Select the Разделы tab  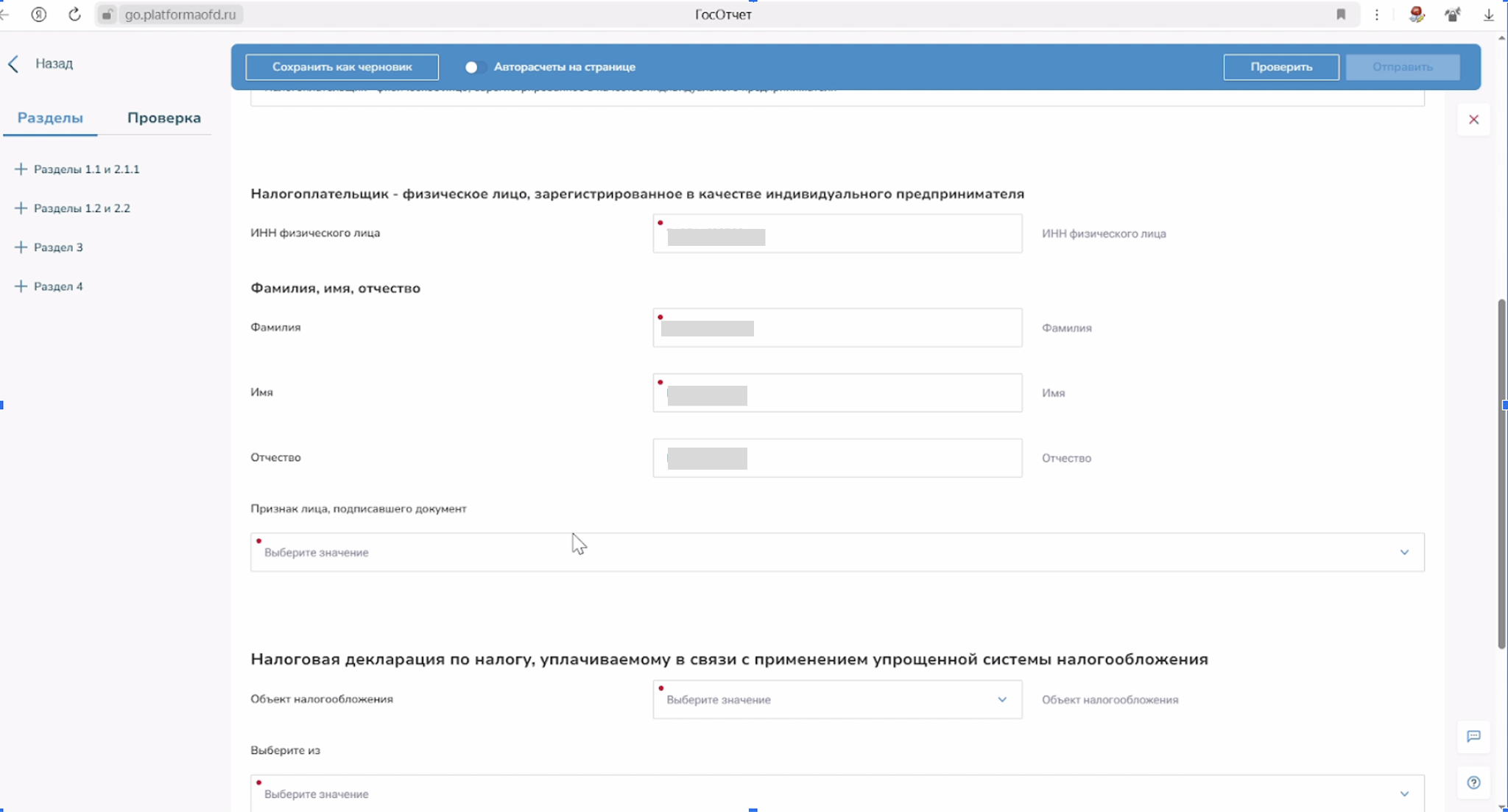[50, 118]
